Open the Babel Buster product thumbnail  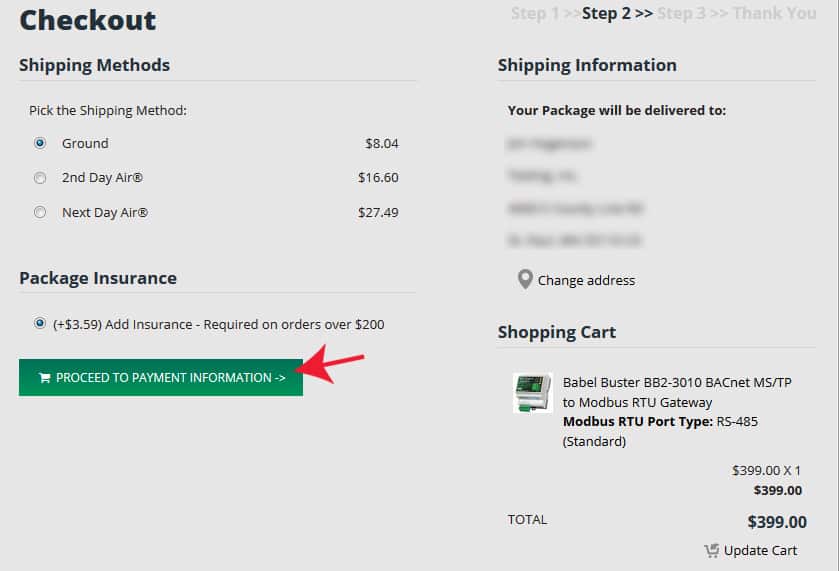pyautogui.click(x=532, y=393)
